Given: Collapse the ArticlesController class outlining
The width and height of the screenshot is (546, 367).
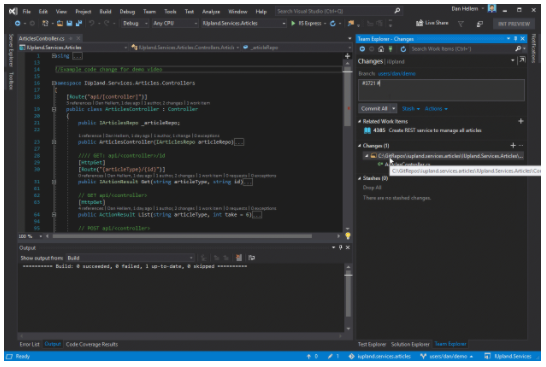Looking at the screenshot, I should [x=54, y=109].
